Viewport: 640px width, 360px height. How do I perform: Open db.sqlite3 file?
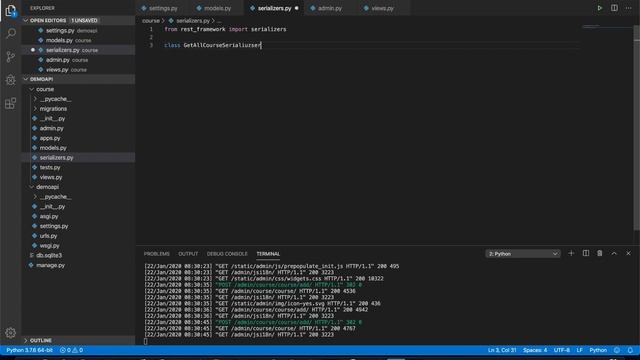point(78,256)
